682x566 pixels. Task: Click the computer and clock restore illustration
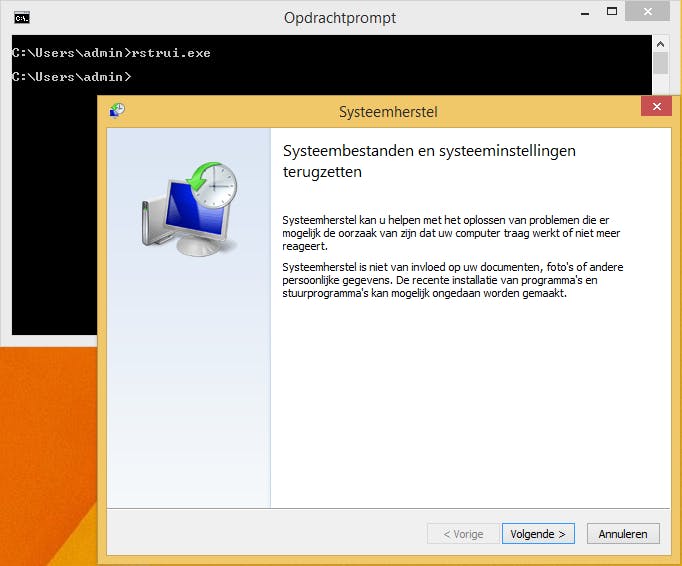point(190,209)
